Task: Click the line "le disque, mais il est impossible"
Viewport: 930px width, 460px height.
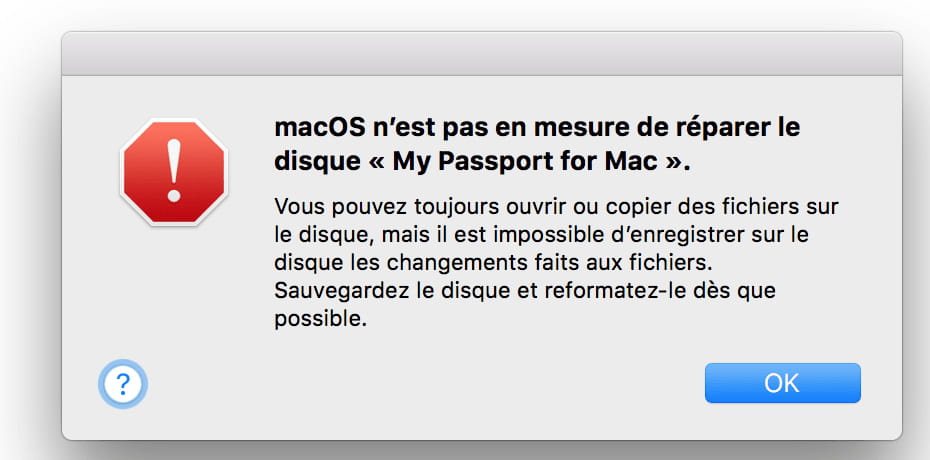Action: tap(542, 235)
